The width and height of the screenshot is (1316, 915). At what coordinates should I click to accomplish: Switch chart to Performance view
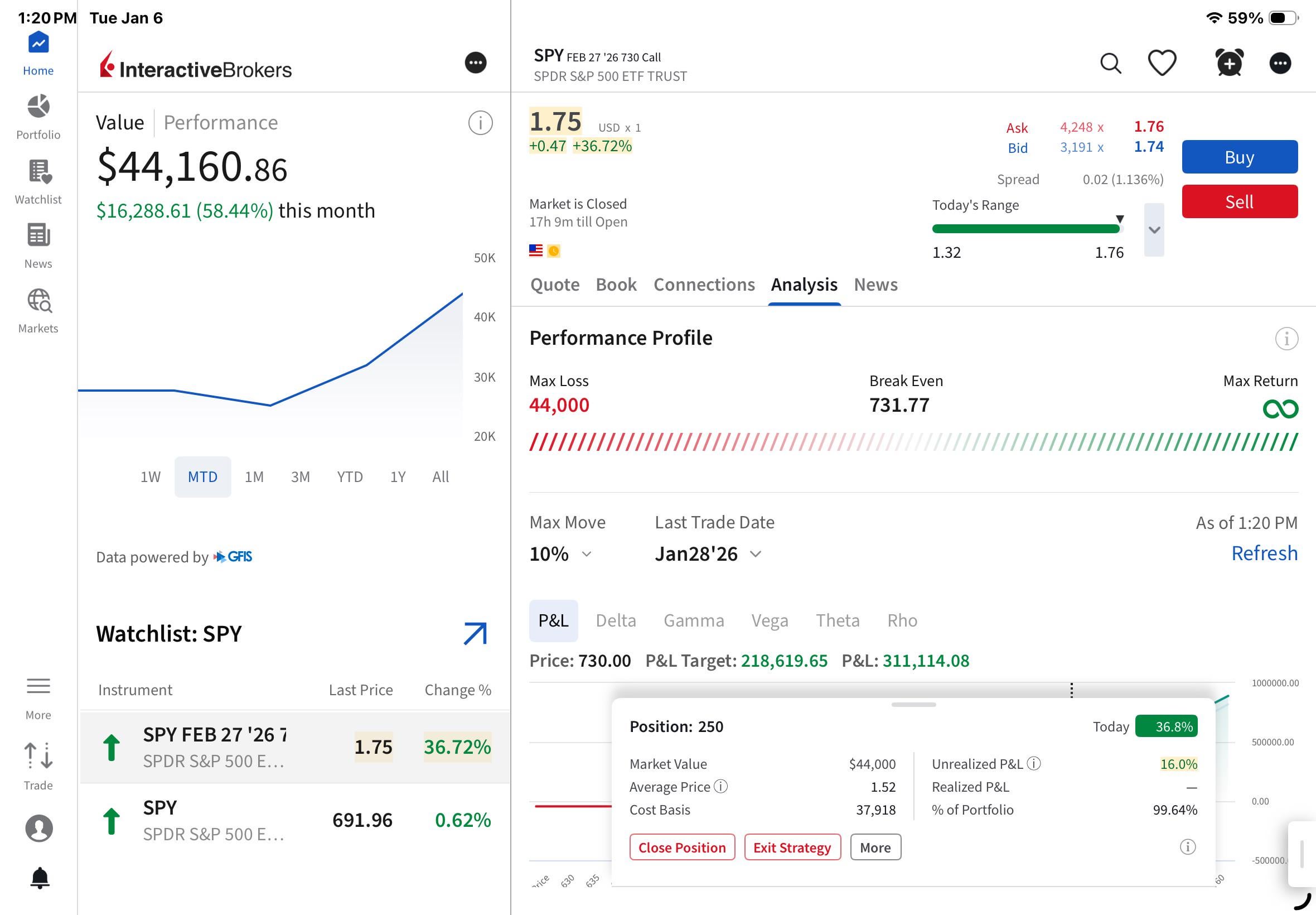221,123
